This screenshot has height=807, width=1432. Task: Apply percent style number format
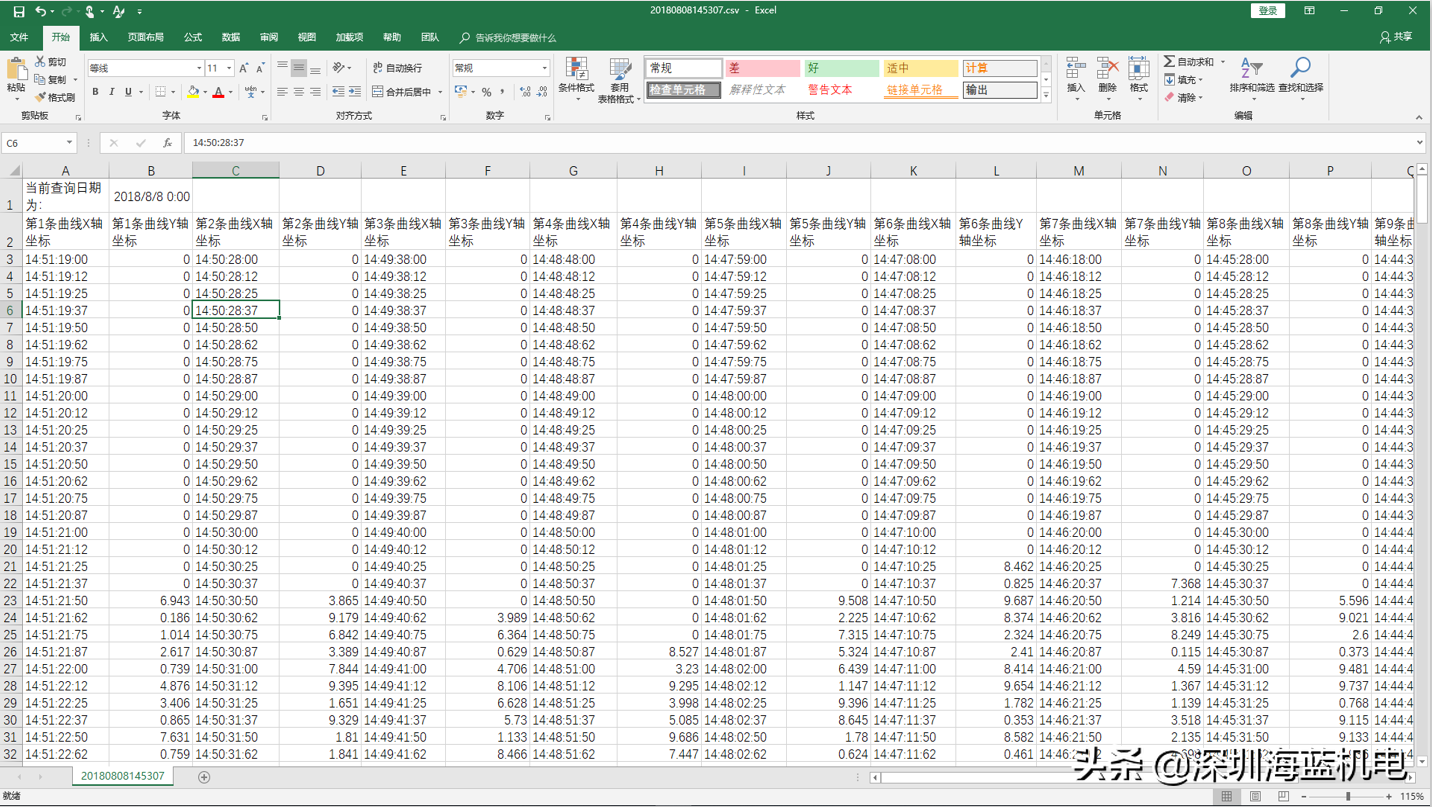(486, 92)
